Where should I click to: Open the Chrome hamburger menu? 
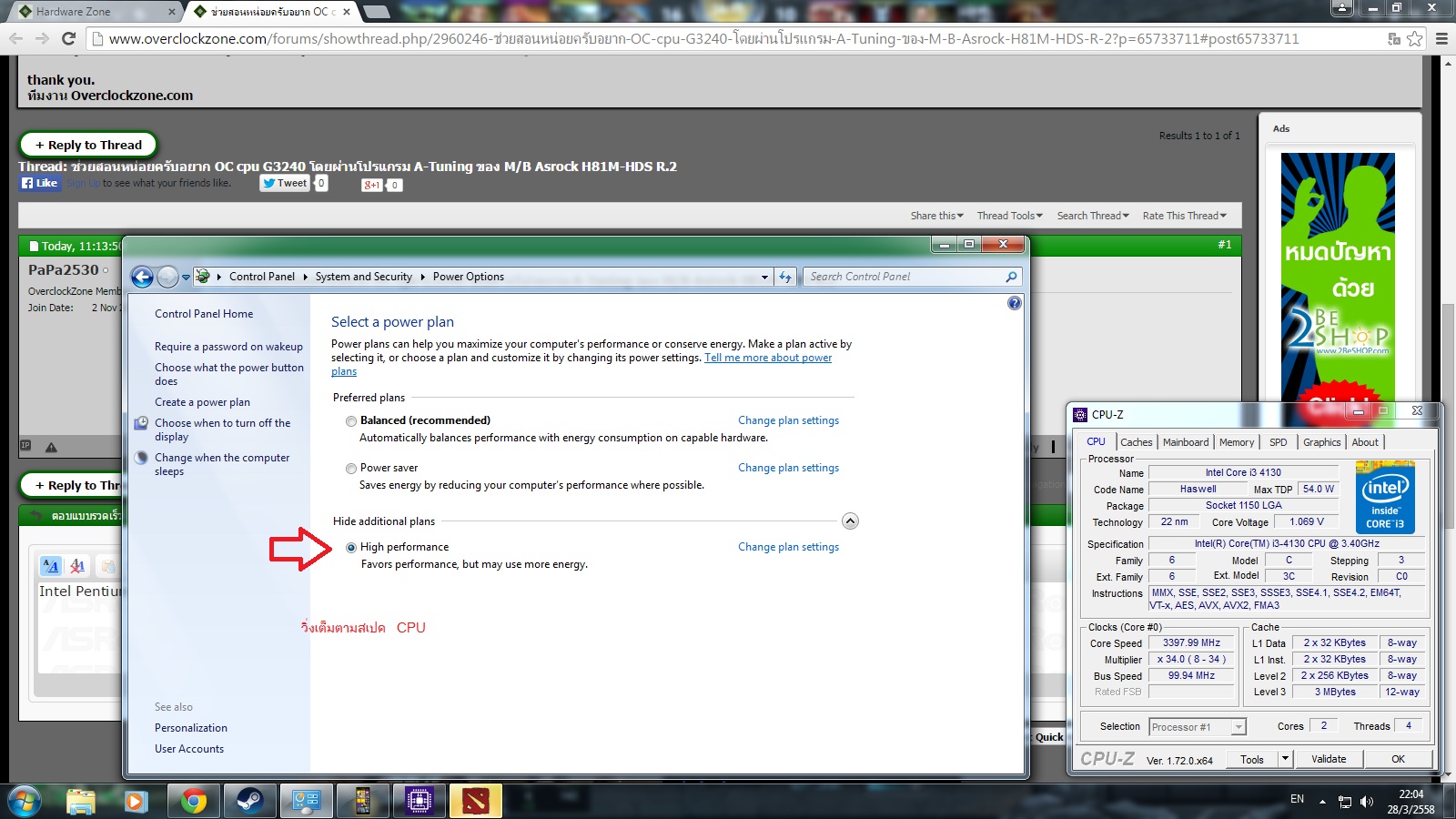tap(1441, 38)
